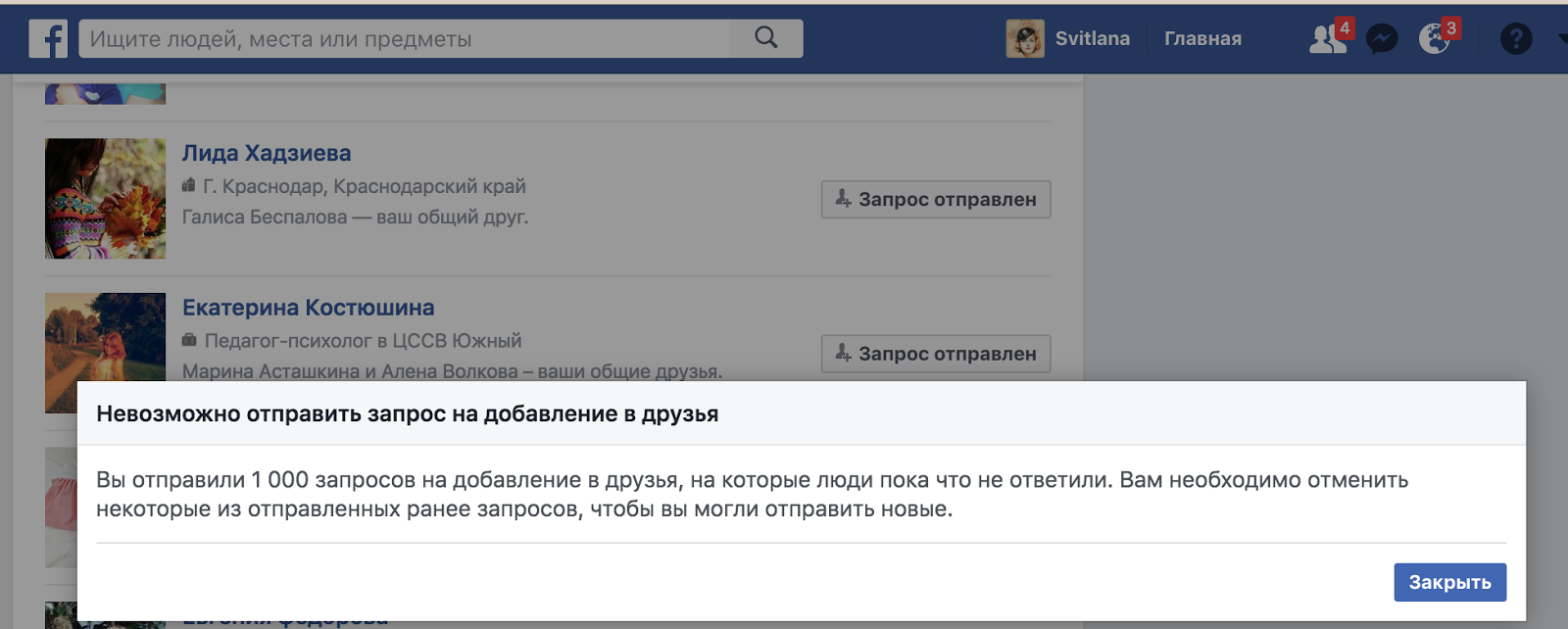Click the Facebook logo icon
1568x629 pixels.
48,39
